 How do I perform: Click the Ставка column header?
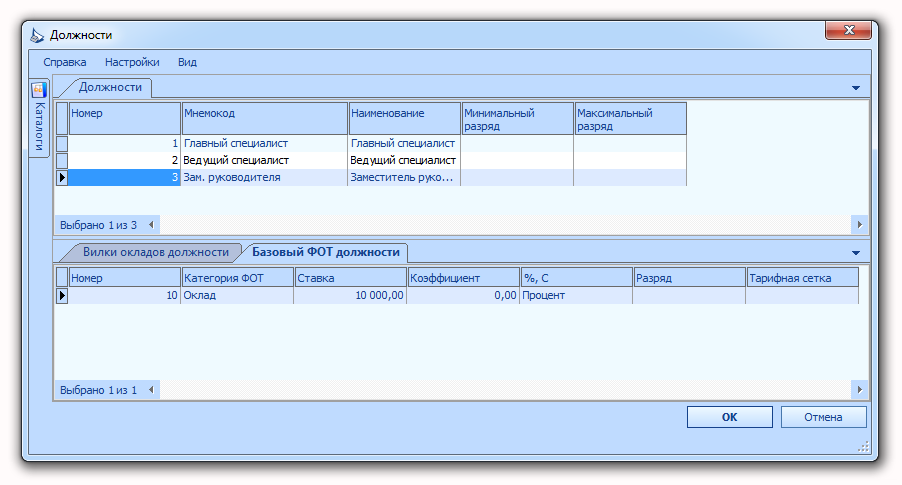tap(350, 278)
